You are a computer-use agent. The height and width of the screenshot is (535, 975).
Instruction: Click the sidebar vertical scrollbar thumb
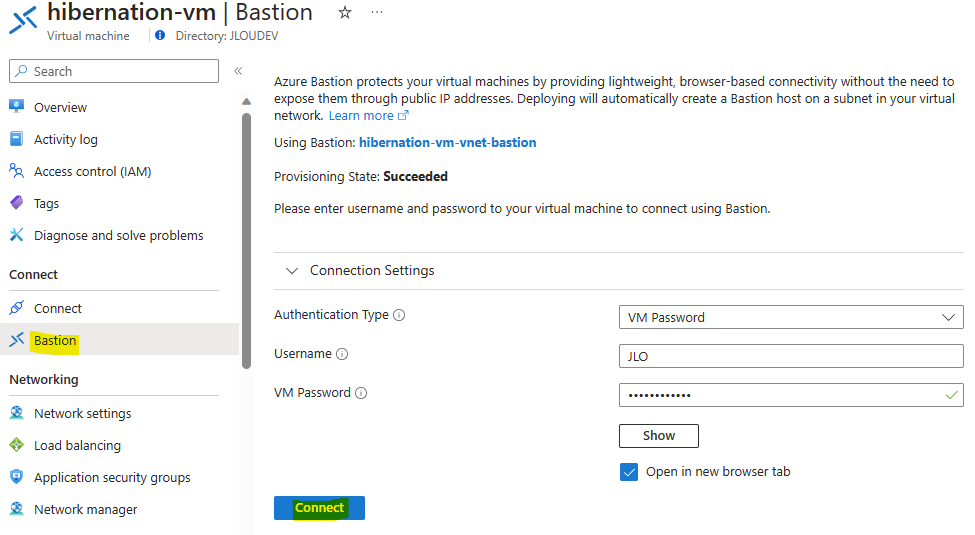tap(246, 240)
